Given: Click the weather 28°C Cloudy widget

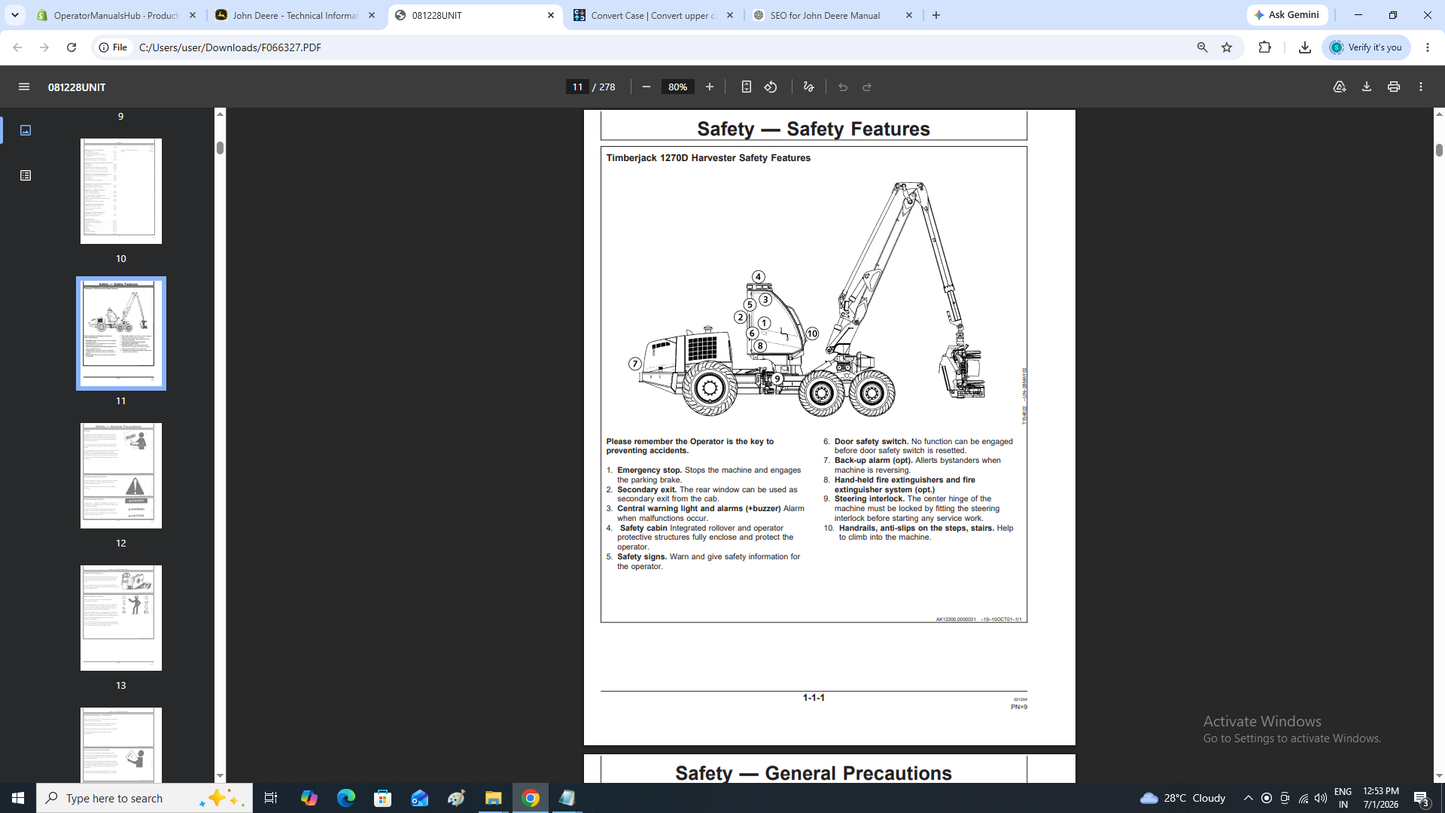Looking at the screenshot, I should coord(1183,798).
